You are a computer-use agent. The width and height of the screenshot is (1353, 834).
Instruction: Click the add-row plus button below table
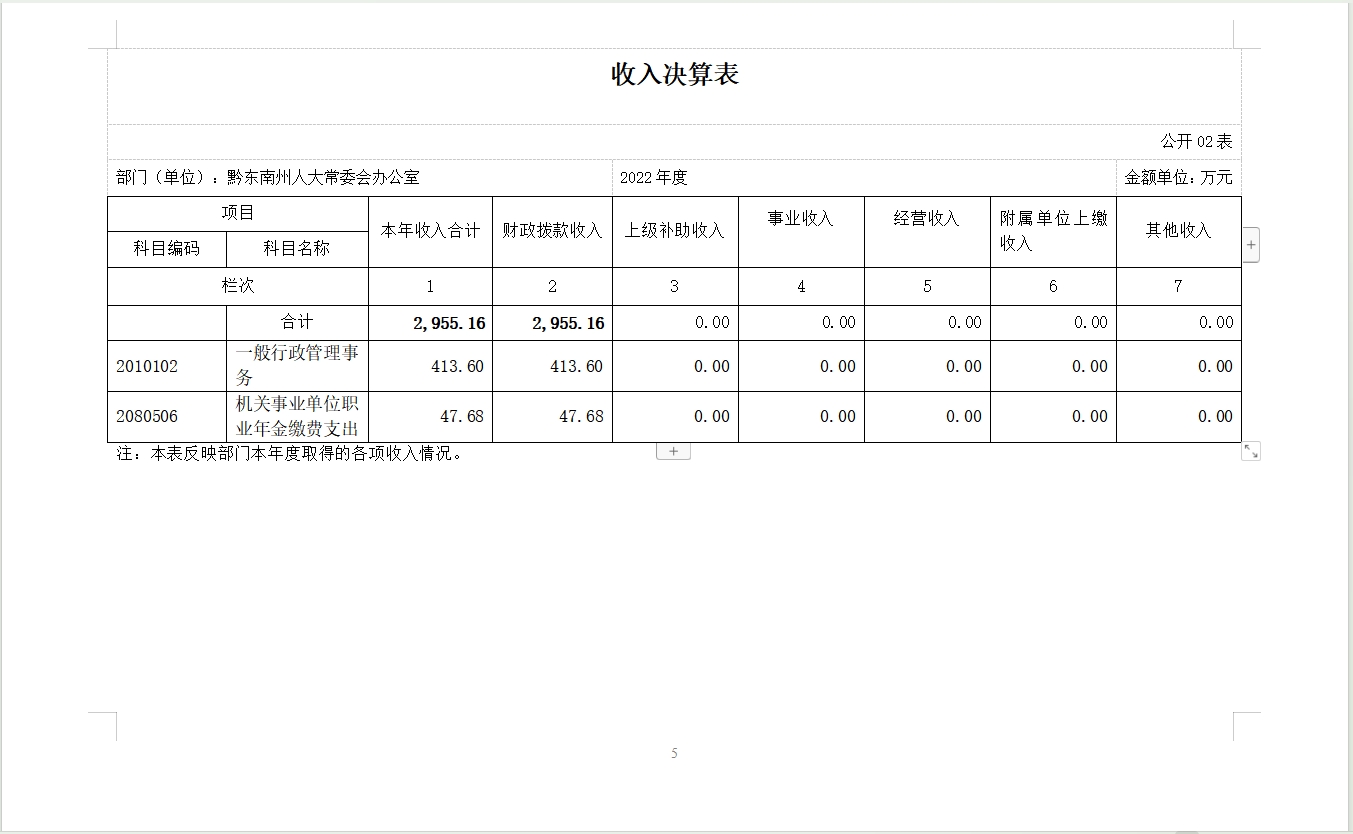673,451
